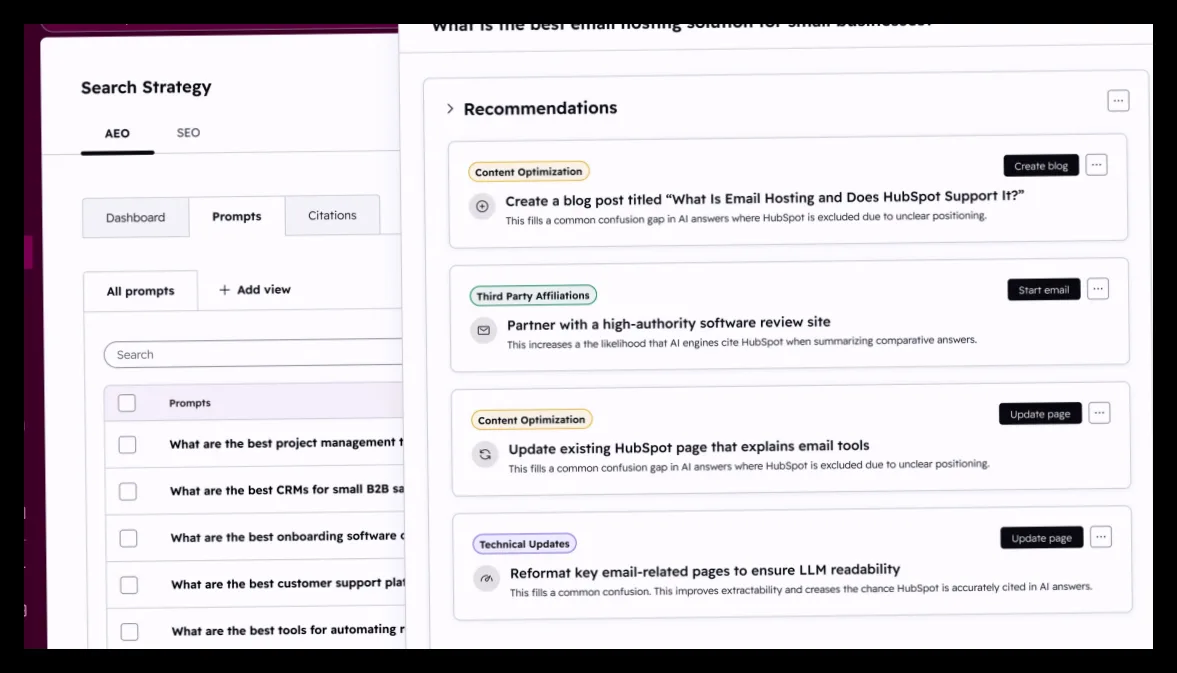Open "What are the best tools for automating" prompt
Screen dimensions: 1177x673
coord(288,630)
